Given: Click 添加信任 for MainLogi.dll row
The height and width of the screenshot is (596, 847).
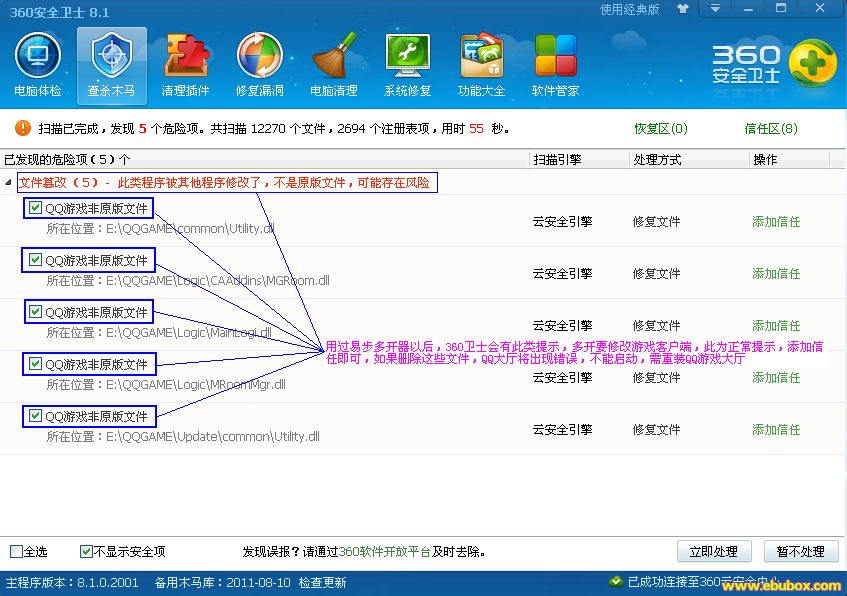Looking at the screenshot, I should tap(776, 325).
